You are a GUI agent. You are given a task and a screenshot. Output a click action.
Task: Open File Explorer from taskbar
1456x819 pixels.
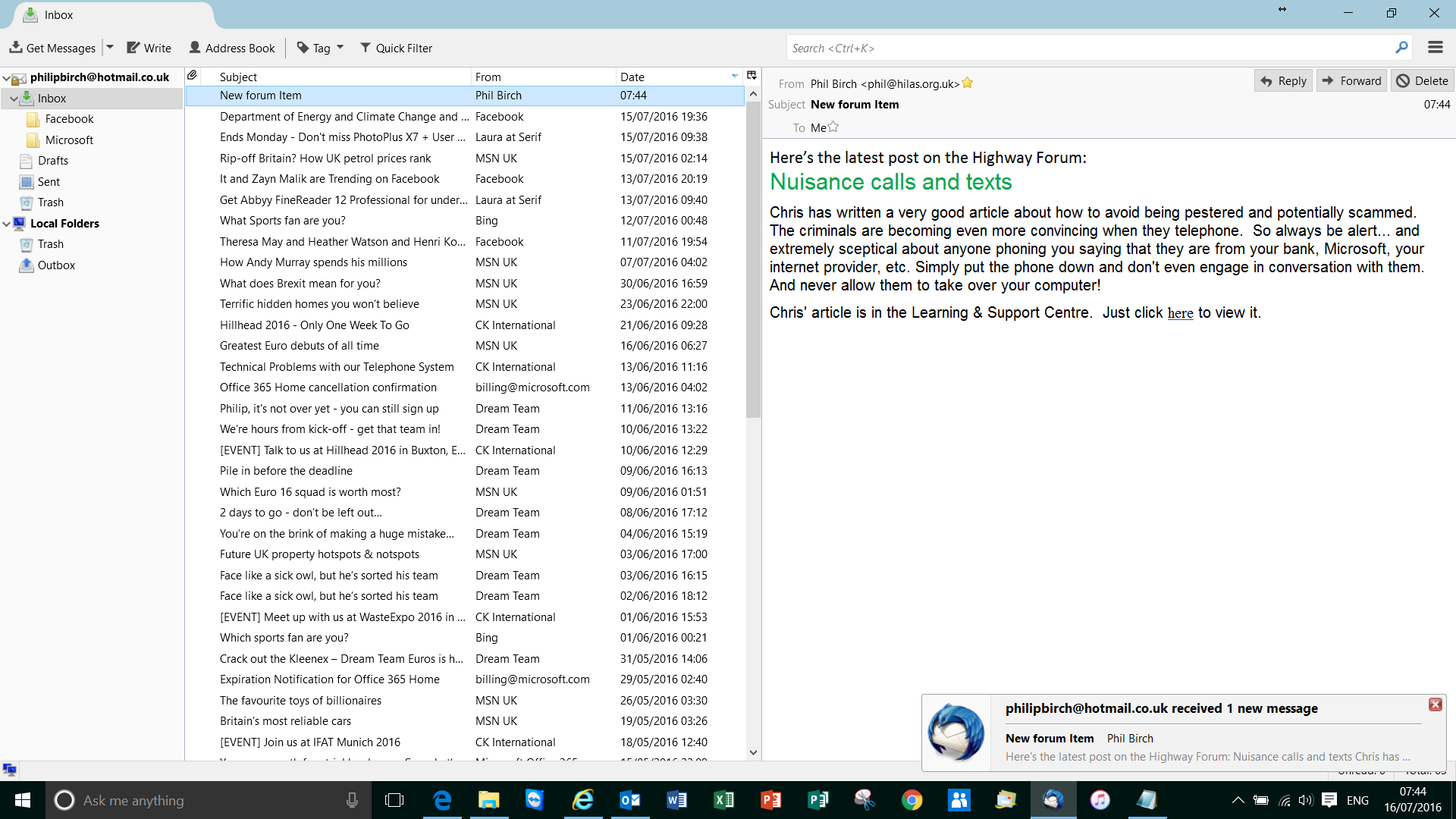[488, 800]
